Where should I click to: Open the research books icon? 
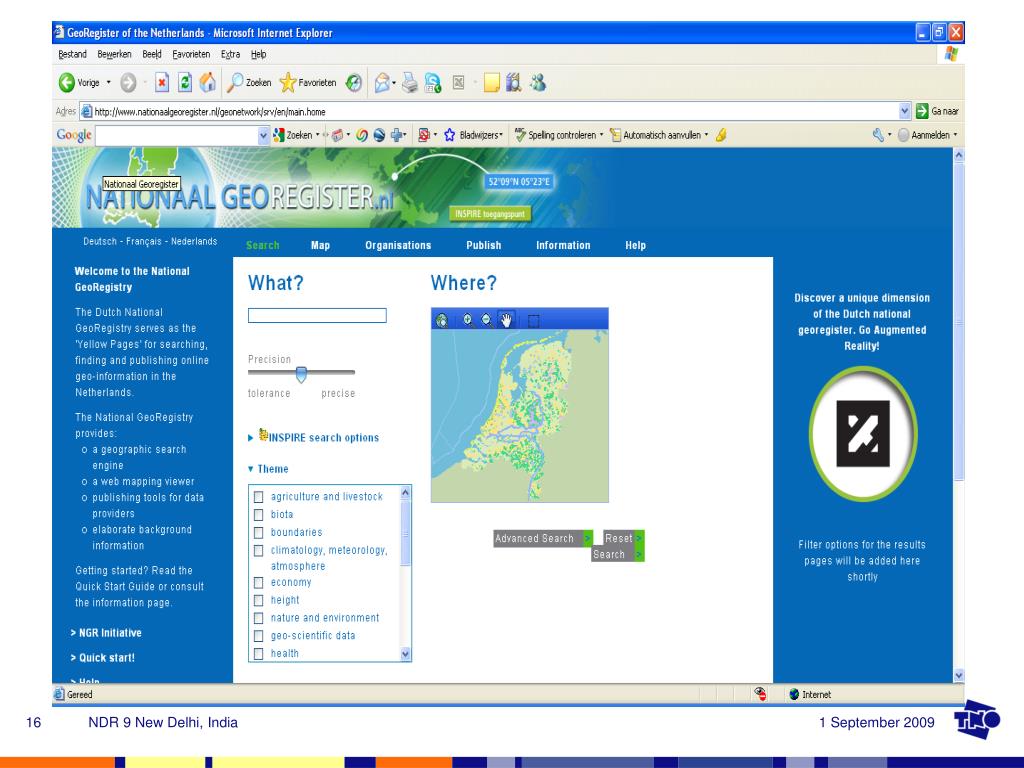(514, 82)
